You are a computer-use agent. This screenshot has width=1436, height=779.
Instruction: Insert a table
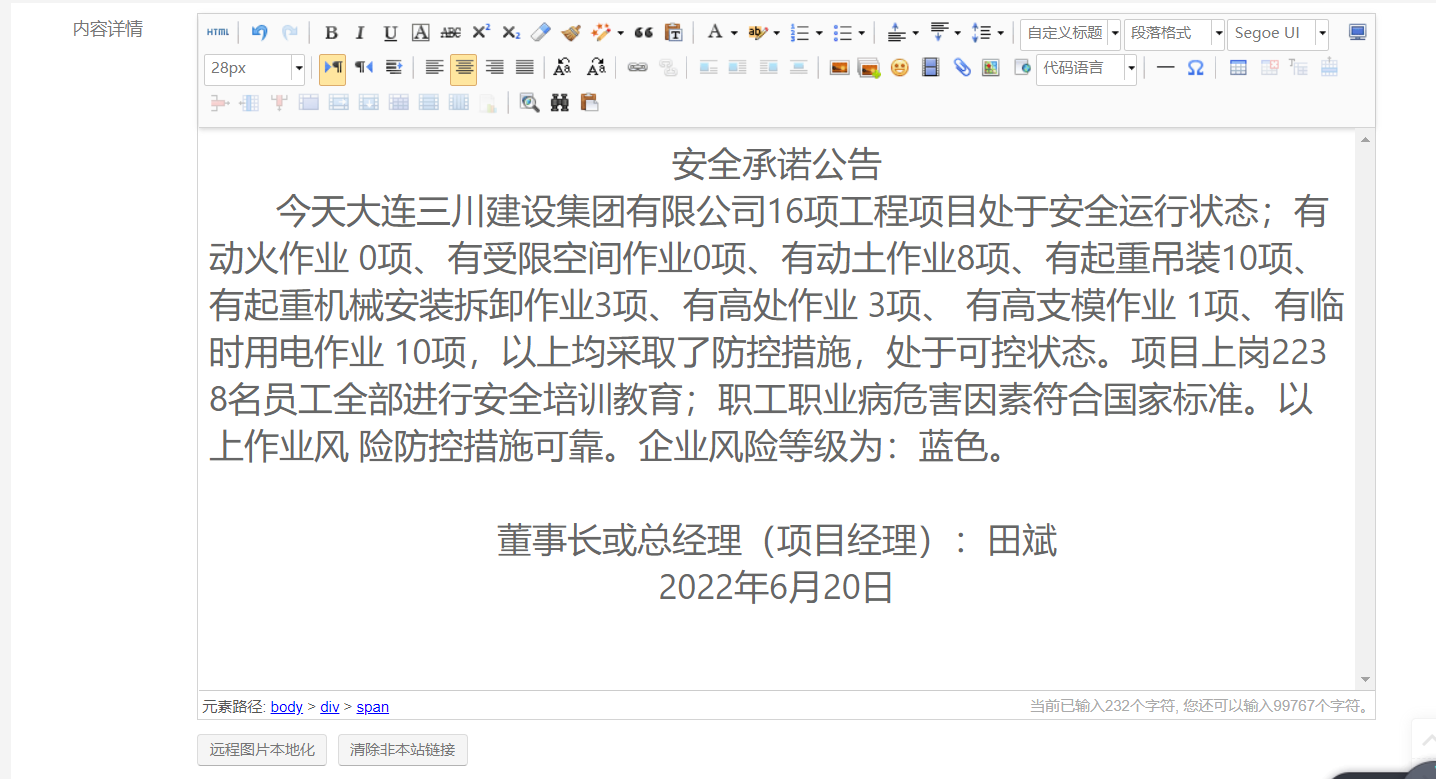pos(1238,68)
